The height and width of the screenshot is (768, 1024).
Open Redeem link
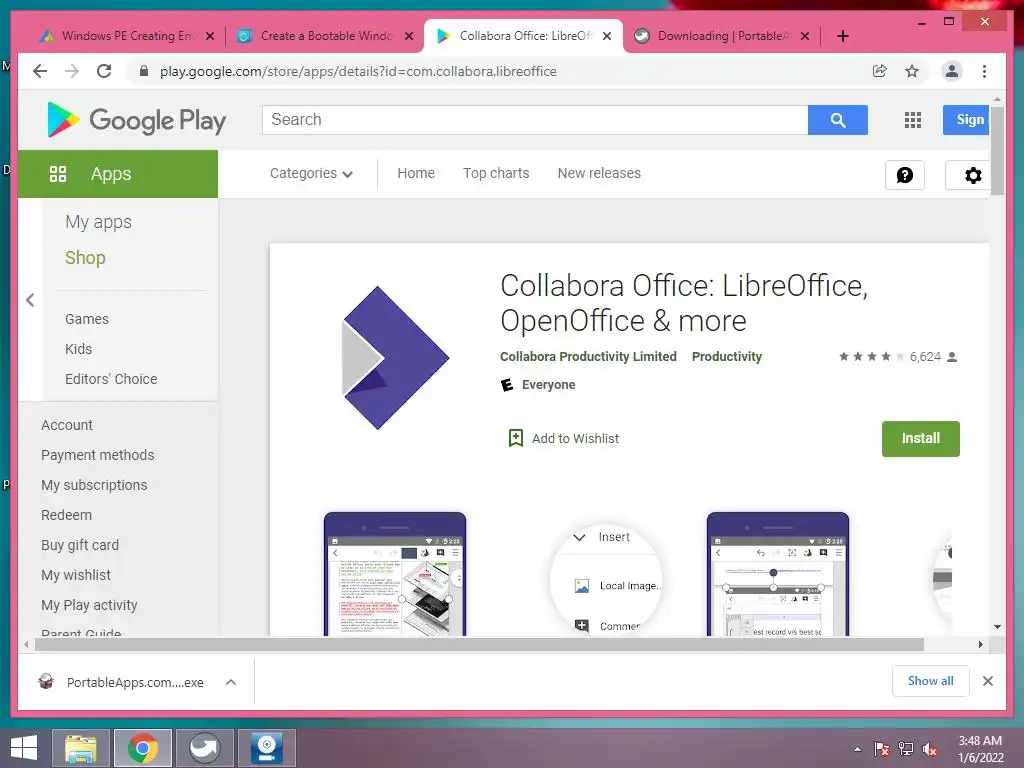click(66, 515)
